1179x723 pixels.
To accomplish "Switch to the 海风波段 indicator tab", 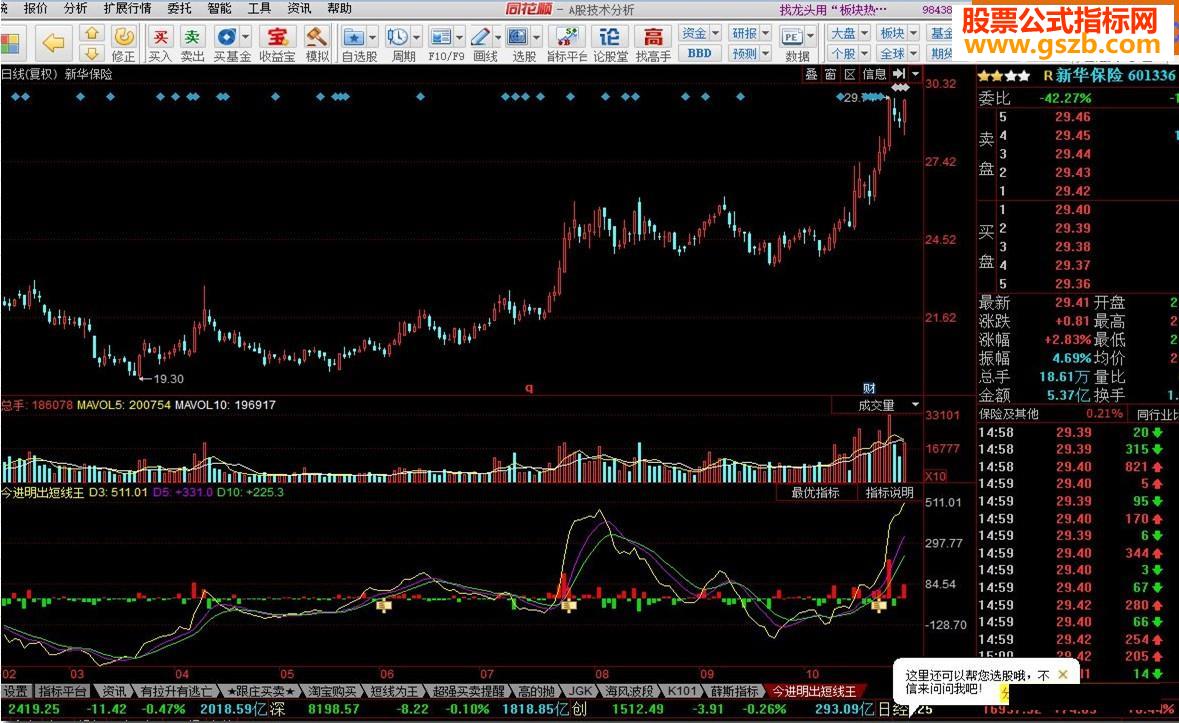I will point(627,691).
